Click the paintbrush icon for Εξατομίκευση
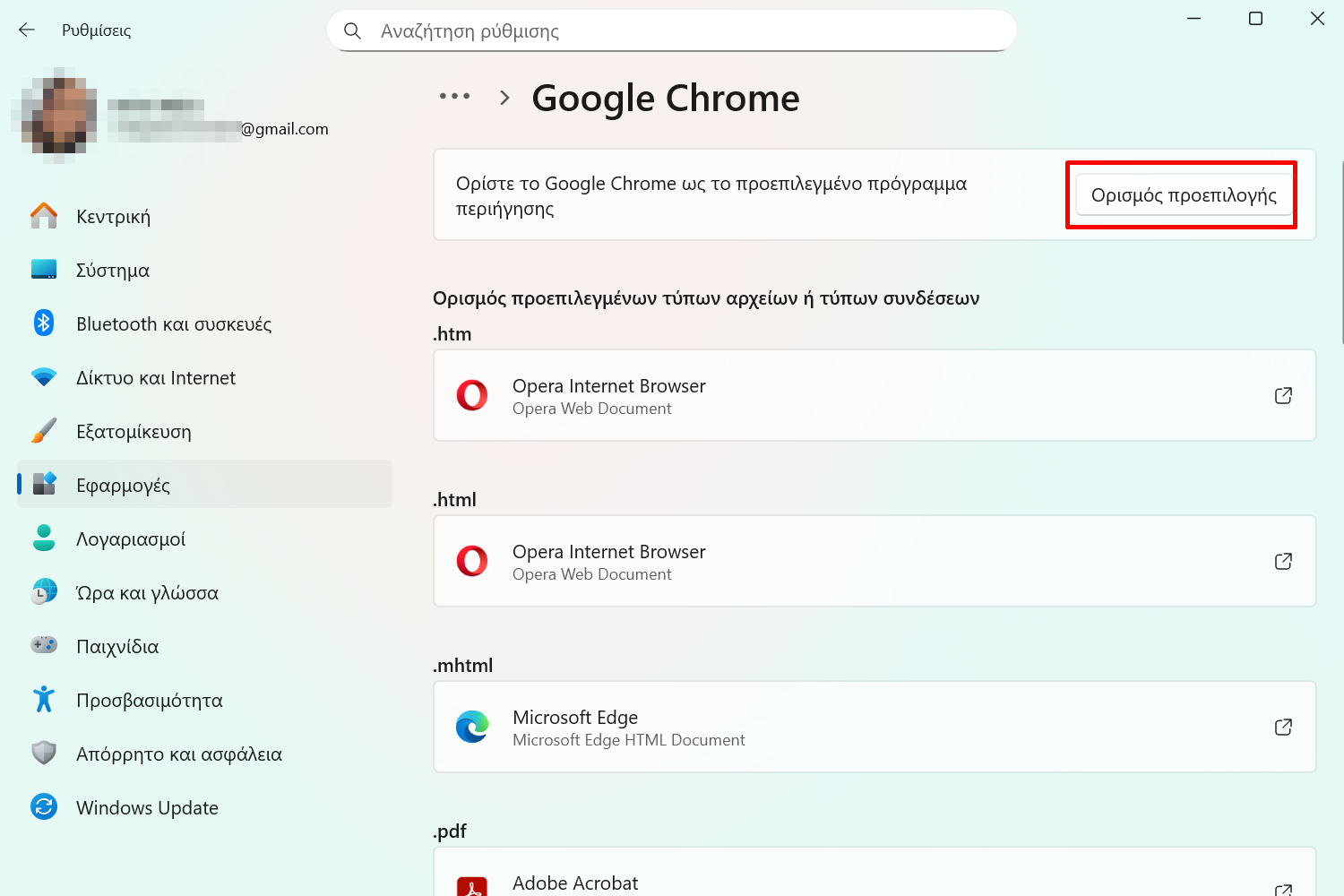This screenshot has width=1344, height=896. tap(44, 431)
